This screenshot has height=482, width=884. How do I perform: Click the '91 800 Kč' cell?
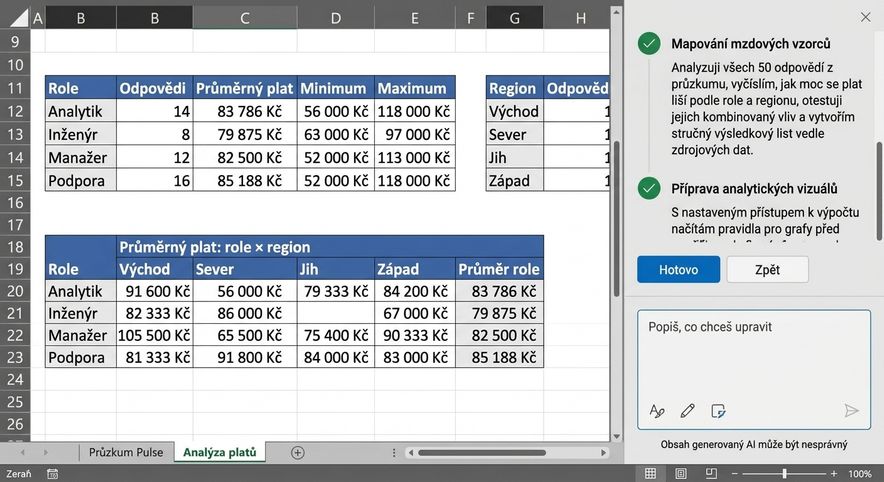(245, 357)
